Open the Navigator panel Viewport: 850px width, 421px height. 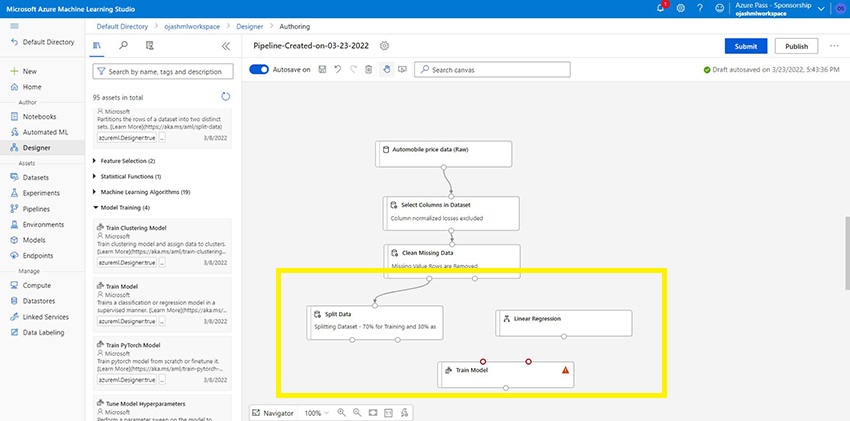coord(274,413)
